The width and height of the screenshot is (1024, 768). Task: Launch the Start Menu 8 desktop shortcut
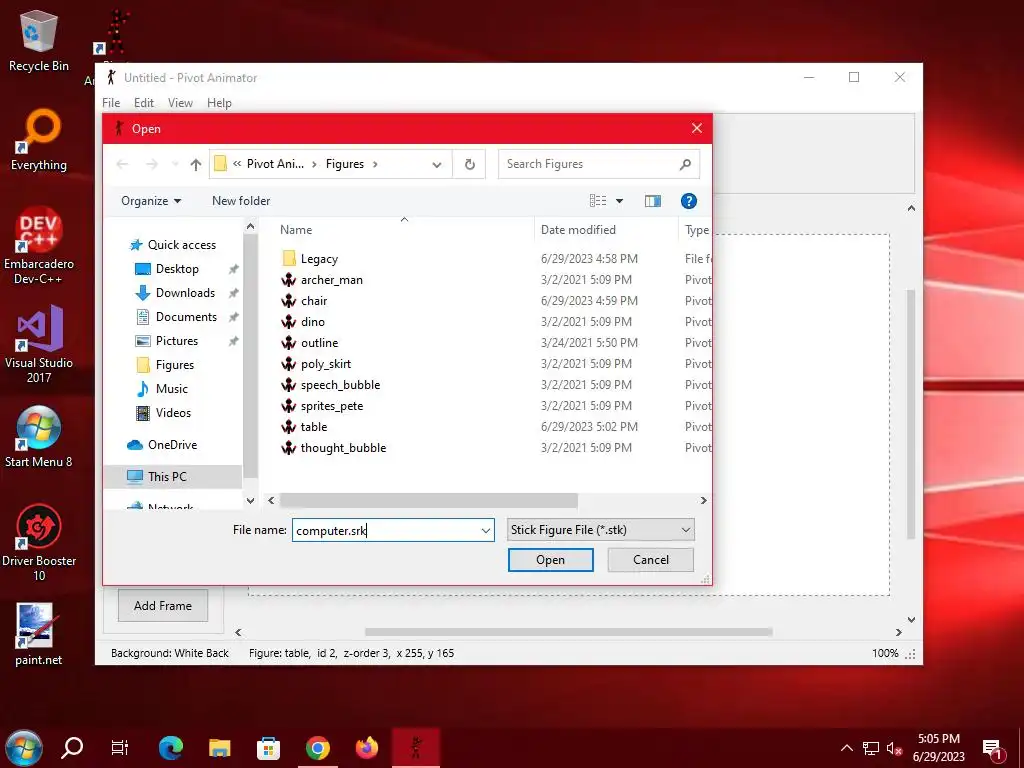(39, 437)
